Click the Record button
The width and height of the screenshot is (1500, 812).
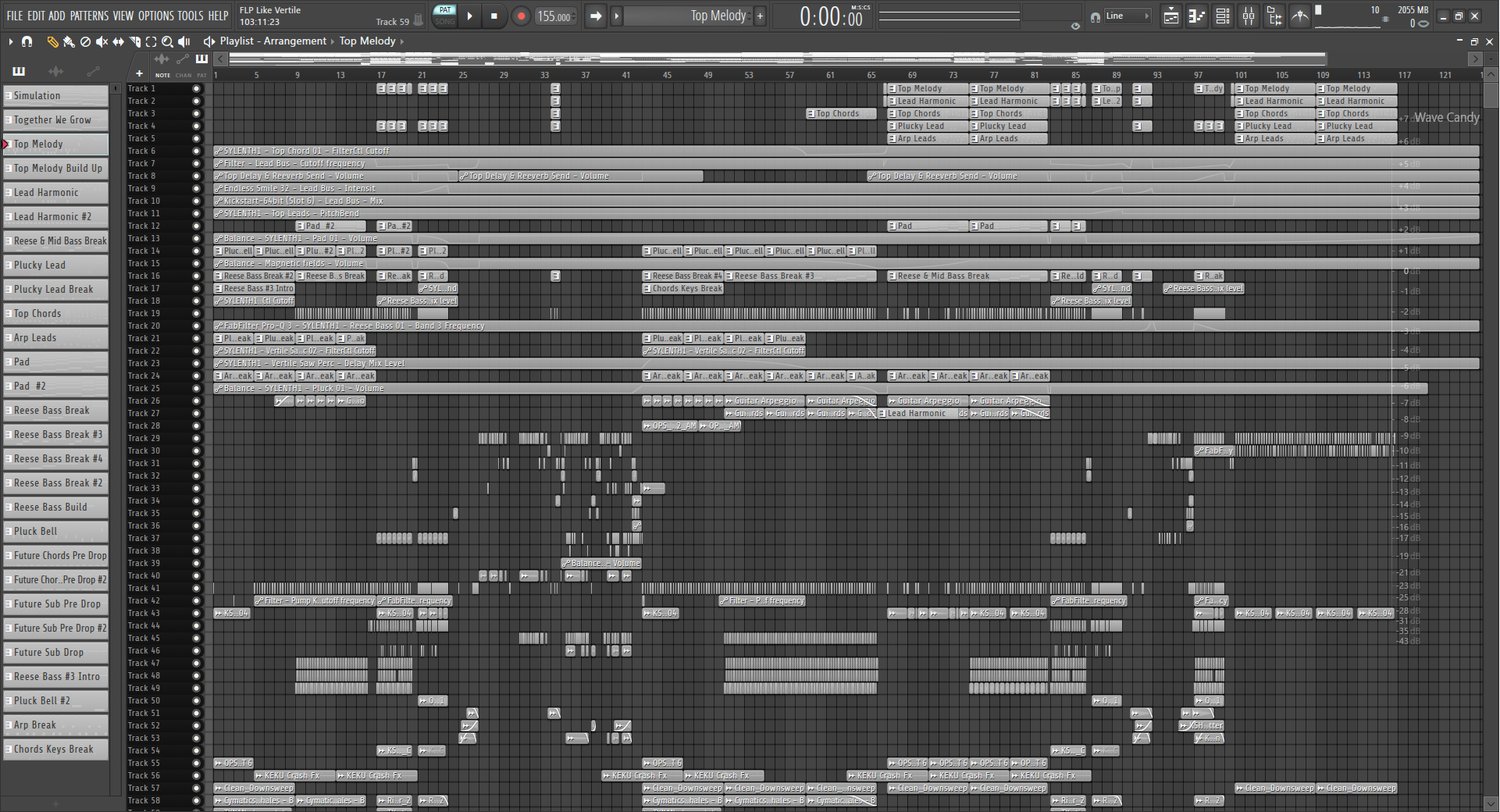[x=521, y=16]
